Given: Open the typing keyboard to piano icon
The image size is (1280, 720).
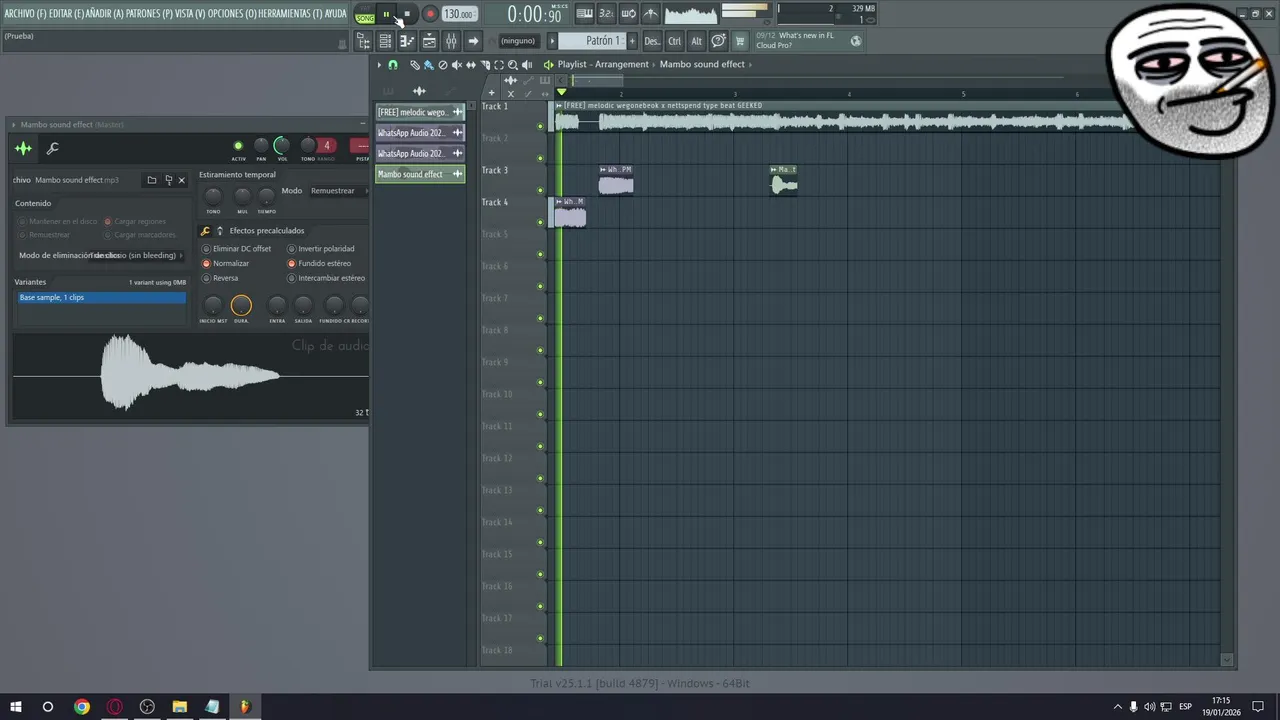Looking at the screenshot, I should pyautogui.click(x=584, y=14).
